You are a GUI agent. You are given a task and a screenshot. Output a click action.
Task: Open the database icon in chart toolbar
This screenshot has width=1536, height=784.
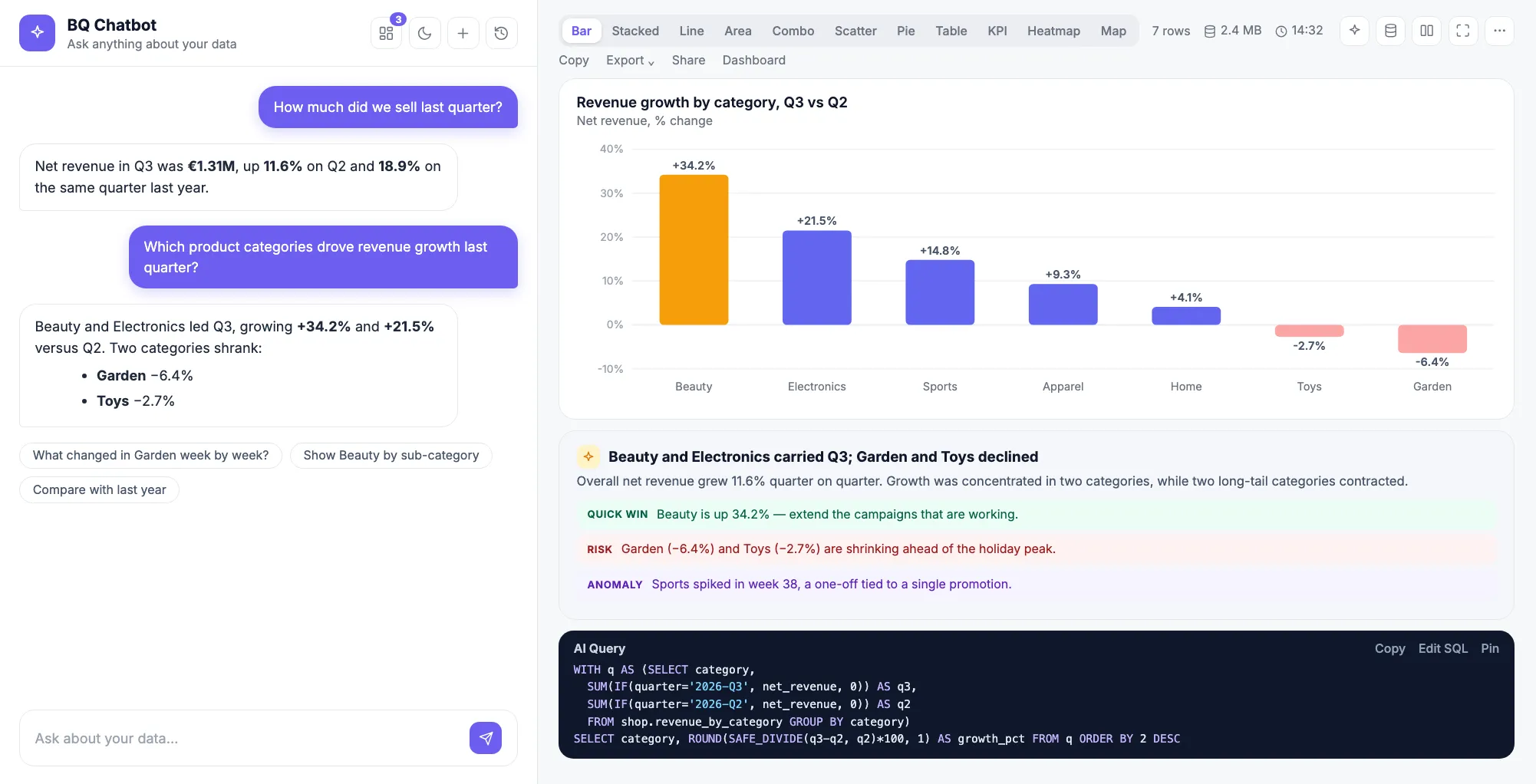[x=1390, y=31]
